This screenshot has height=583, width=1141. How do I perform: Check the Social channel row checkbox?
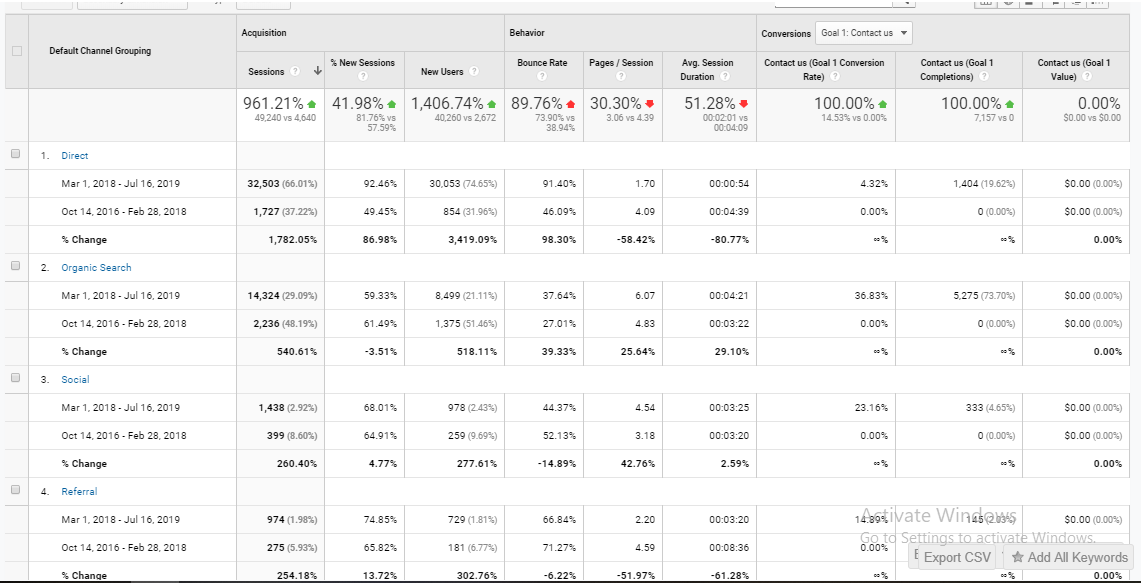click(x=15, y=378)
